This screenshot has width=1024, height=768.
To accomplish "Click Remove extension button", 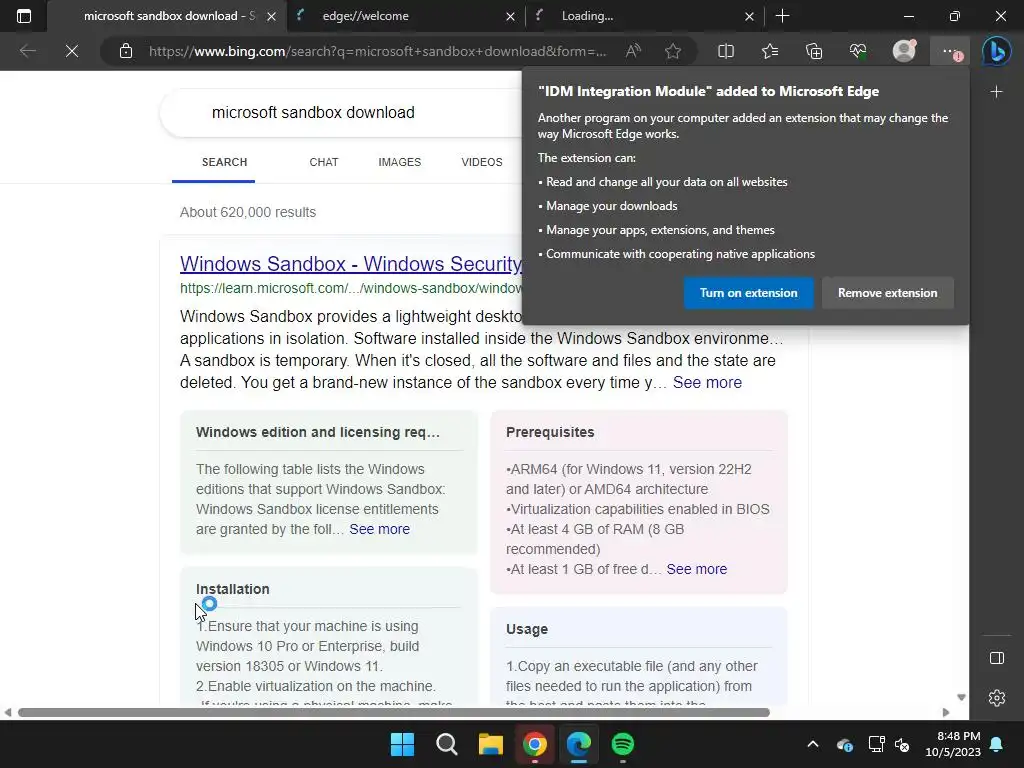I will coord(888,293).
